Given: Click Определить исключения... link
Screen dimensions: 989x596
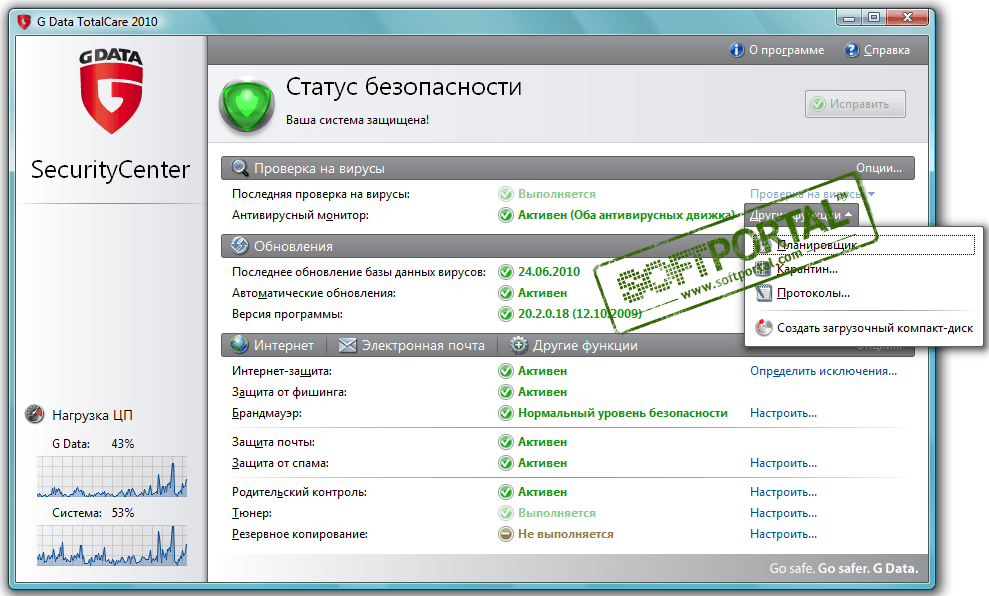Looking at the screenshot, I should [x=823, y=371].
